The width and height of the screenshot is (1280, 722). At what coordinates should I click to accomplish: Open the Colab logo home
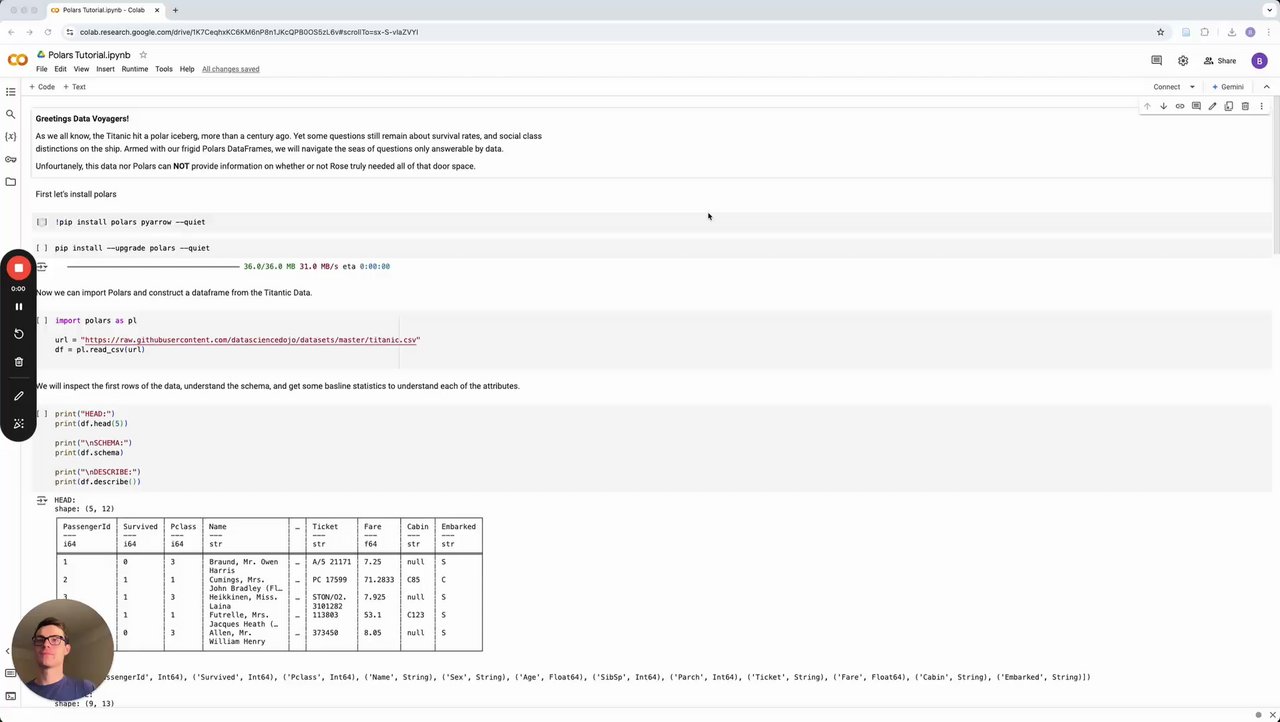click(x=17, y=60)
